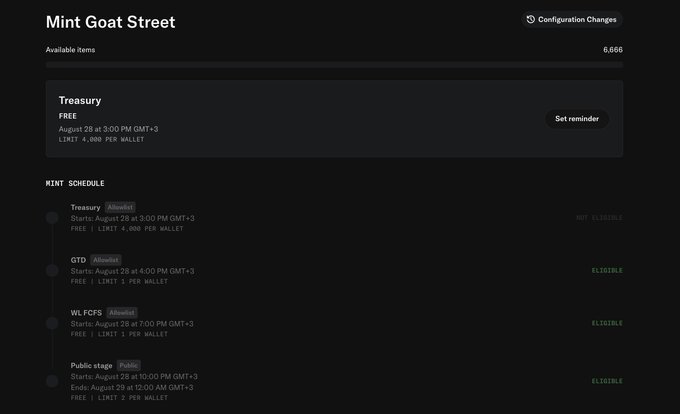
Task: Click the clock icon in Configuration Changes
Action: [530, 20]
